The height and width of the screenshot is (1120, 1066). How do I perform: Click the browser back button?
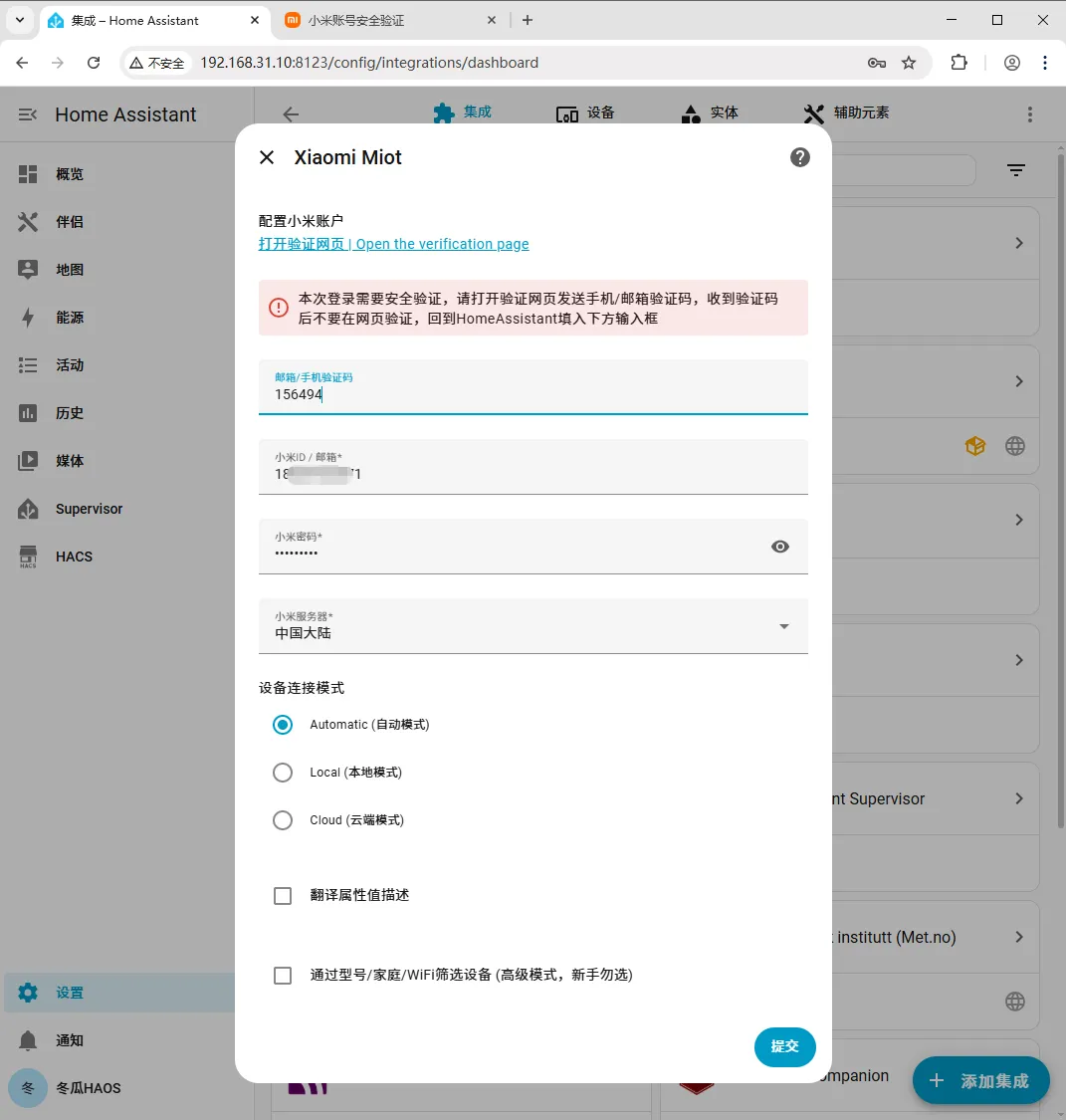pos(22,63)
